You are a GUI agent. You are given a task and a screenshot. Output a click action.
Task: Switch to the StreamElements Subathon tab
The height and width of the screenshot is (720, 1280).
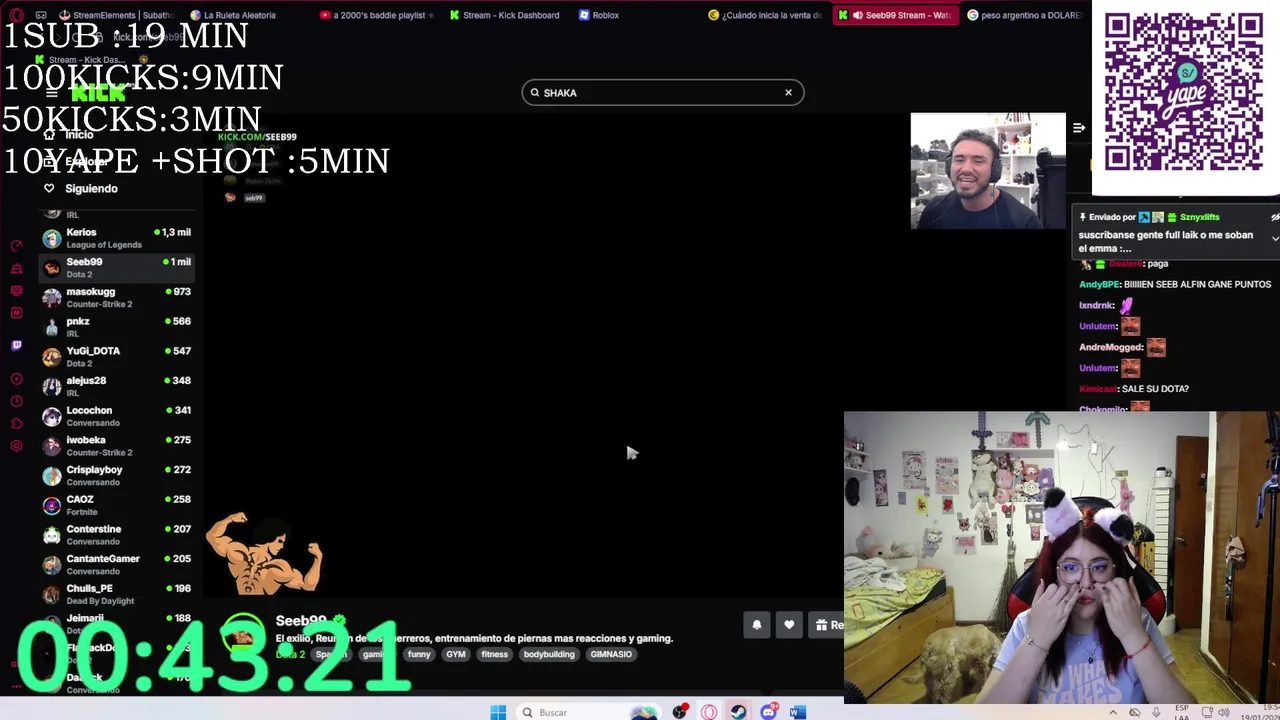[116, 15]
